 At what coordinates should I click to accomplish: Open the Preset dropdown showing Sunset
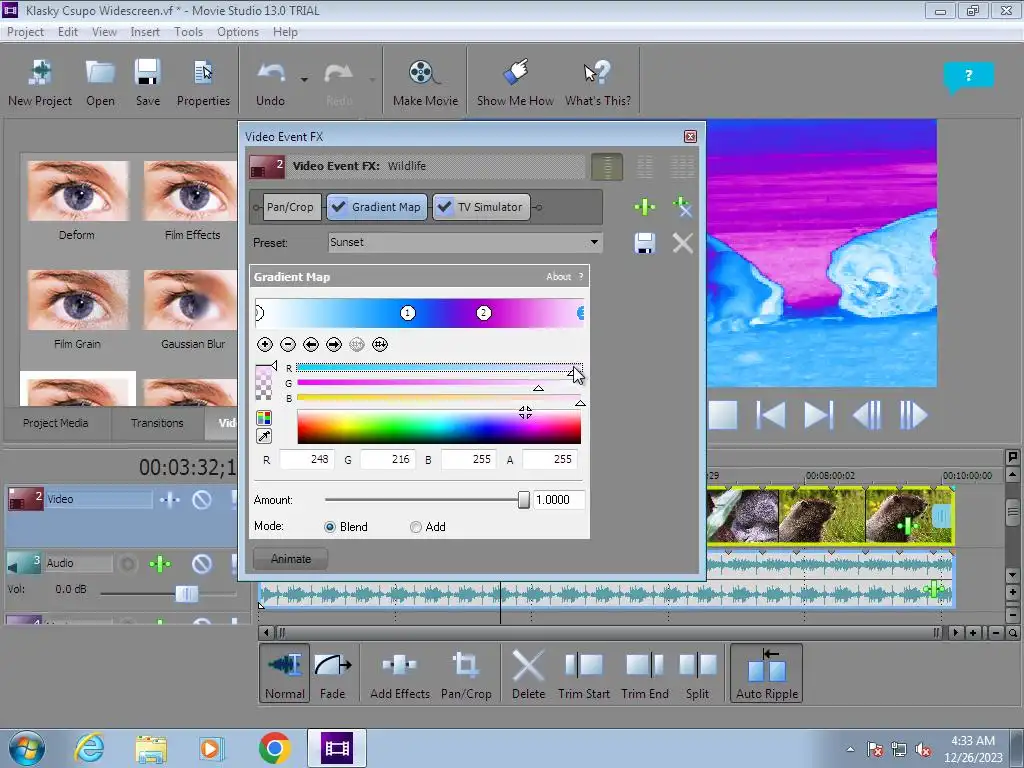pyautogui.click(x=465, y=242)
